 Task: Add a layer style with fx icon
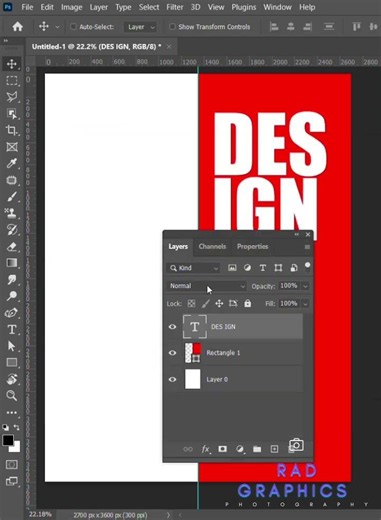coord(205,449)
